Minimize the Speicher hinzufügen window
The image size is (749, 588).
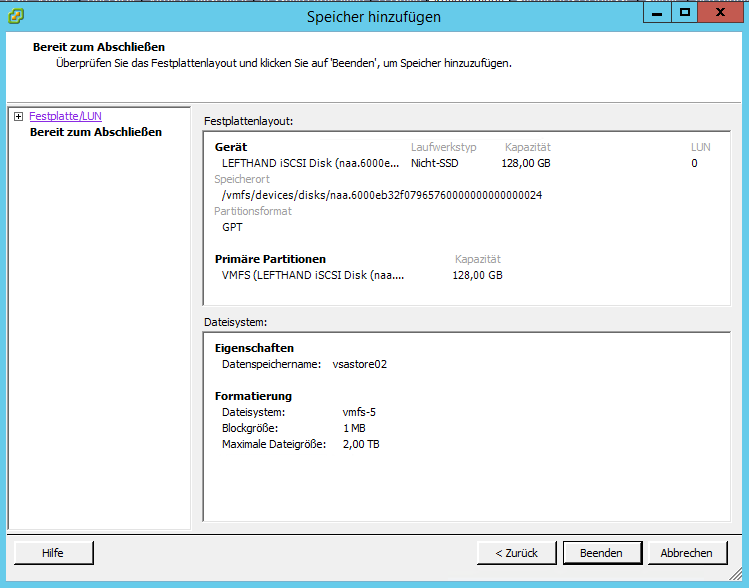655,12
